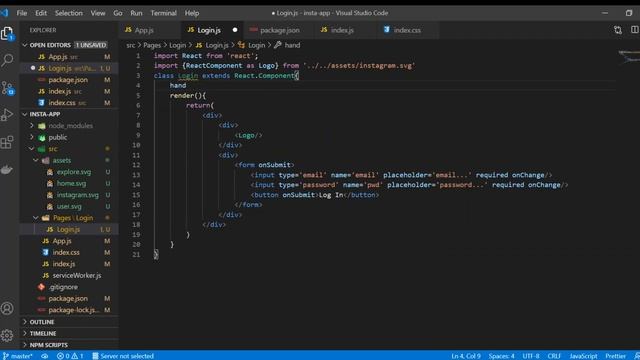640x360 pixels.
Task: Open Run and Debug view
Action: 7,115
